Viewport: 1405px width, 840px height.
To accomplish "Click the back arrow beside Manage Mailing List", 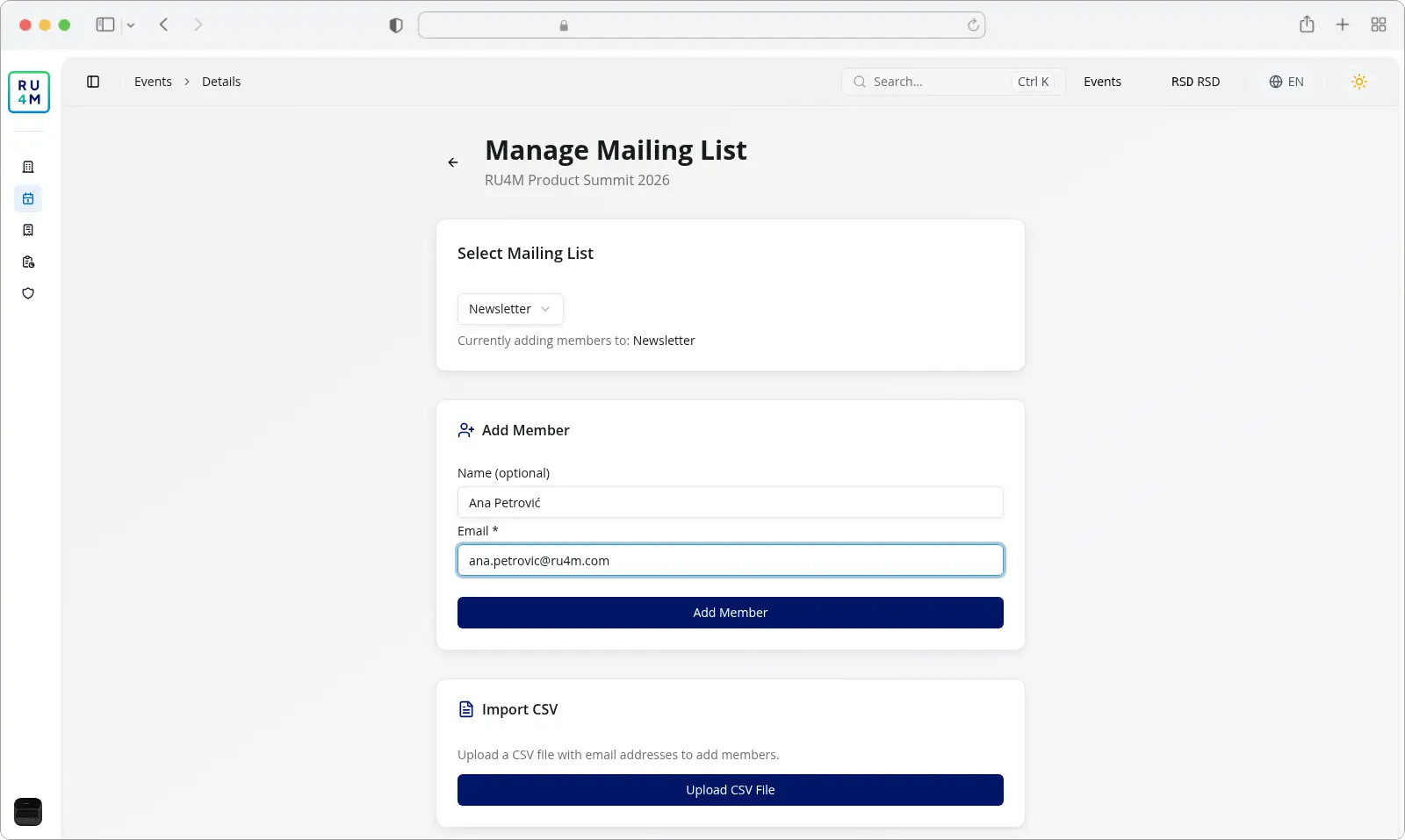I will (x=453, y=162).
